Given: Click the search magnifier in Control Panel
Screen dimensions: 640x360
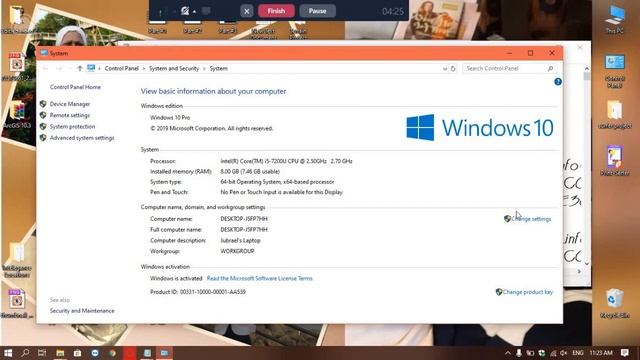Looking at the screenshot, I should click(x=550, y=69).
